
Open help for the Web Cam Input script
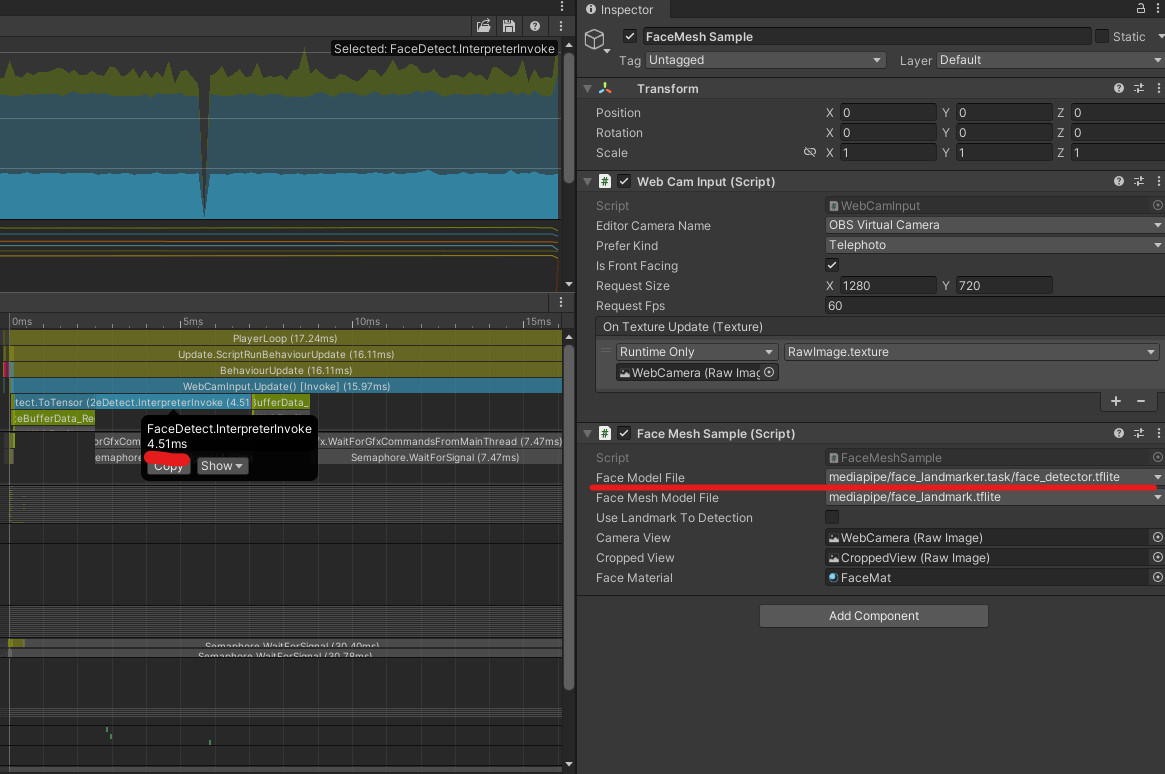(x=1118, y=181)
